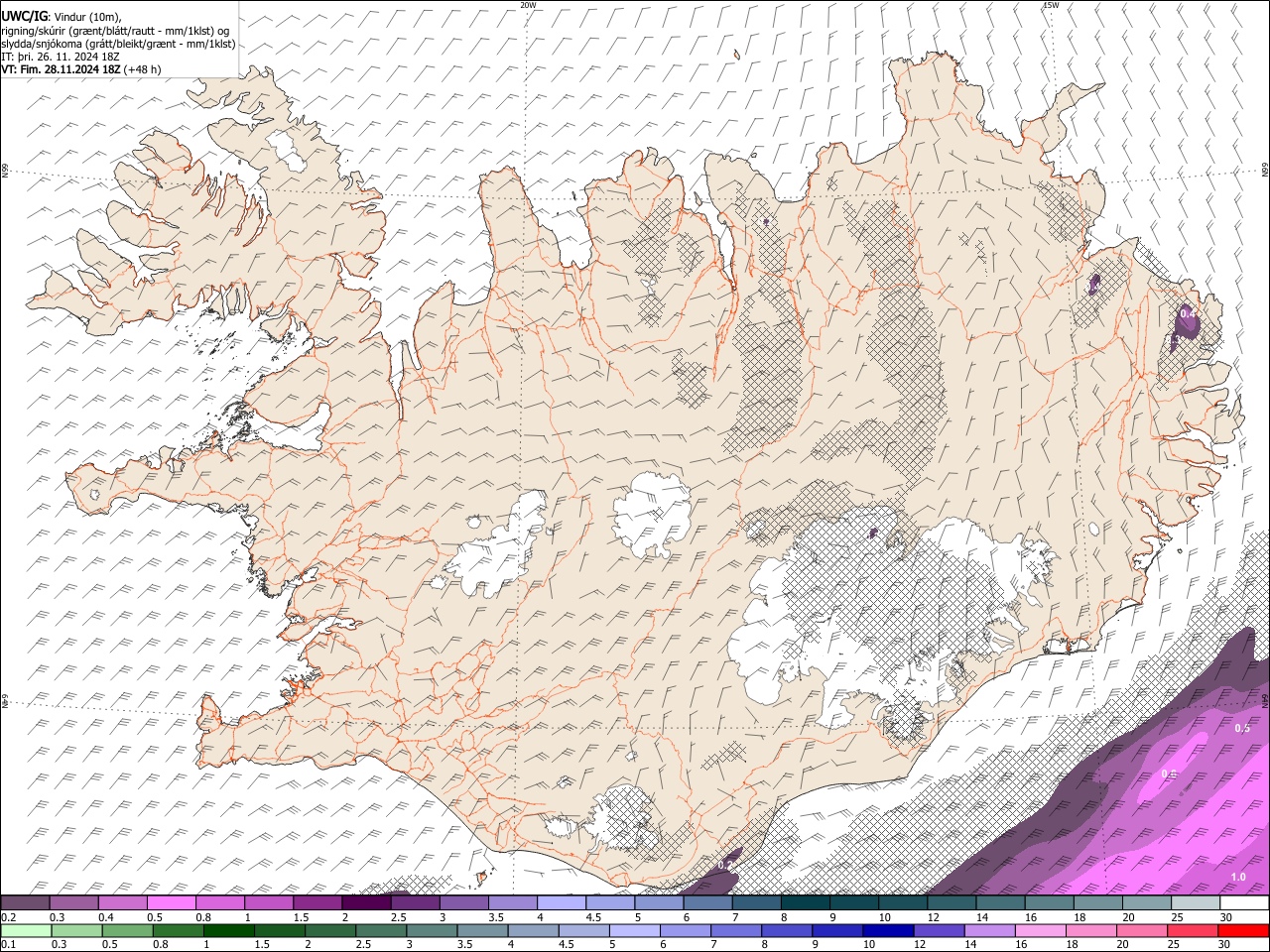The height and width of the screenshot is (952, 1270).
Task: Pick dark teal upper swatch starting at 8
Action: coord(805,902)
